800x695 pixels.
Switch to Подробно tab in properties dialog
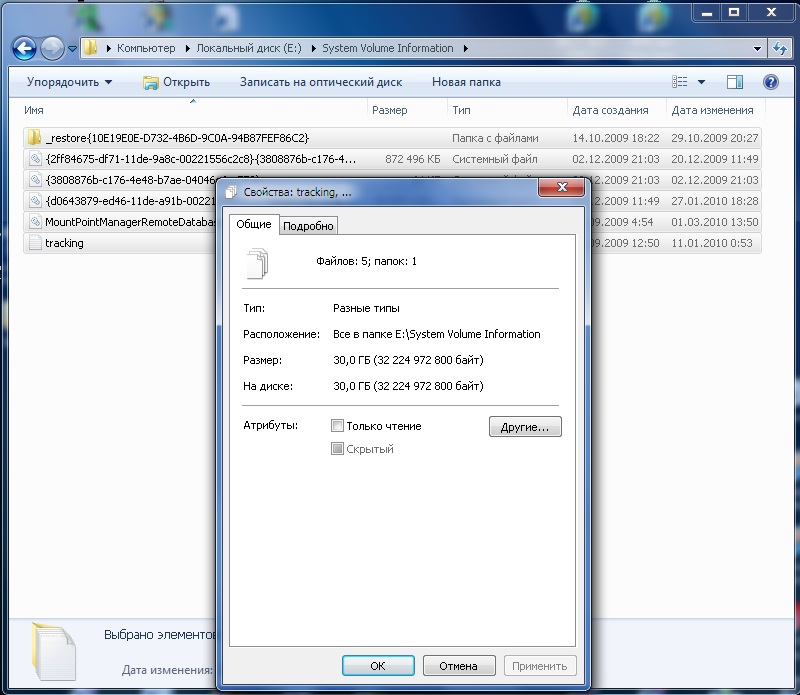pyautogui.click(x=308, y=226)
